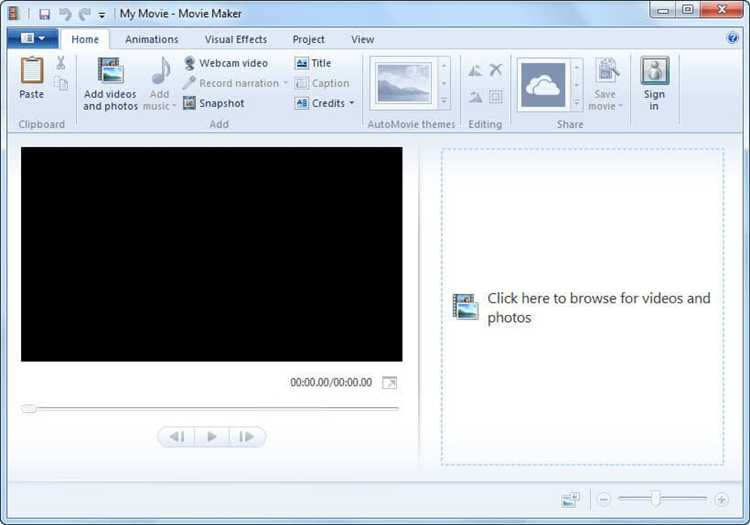Open the Save movie dropdown arrow
Screen dimensions: 750x525
(620, 106)
